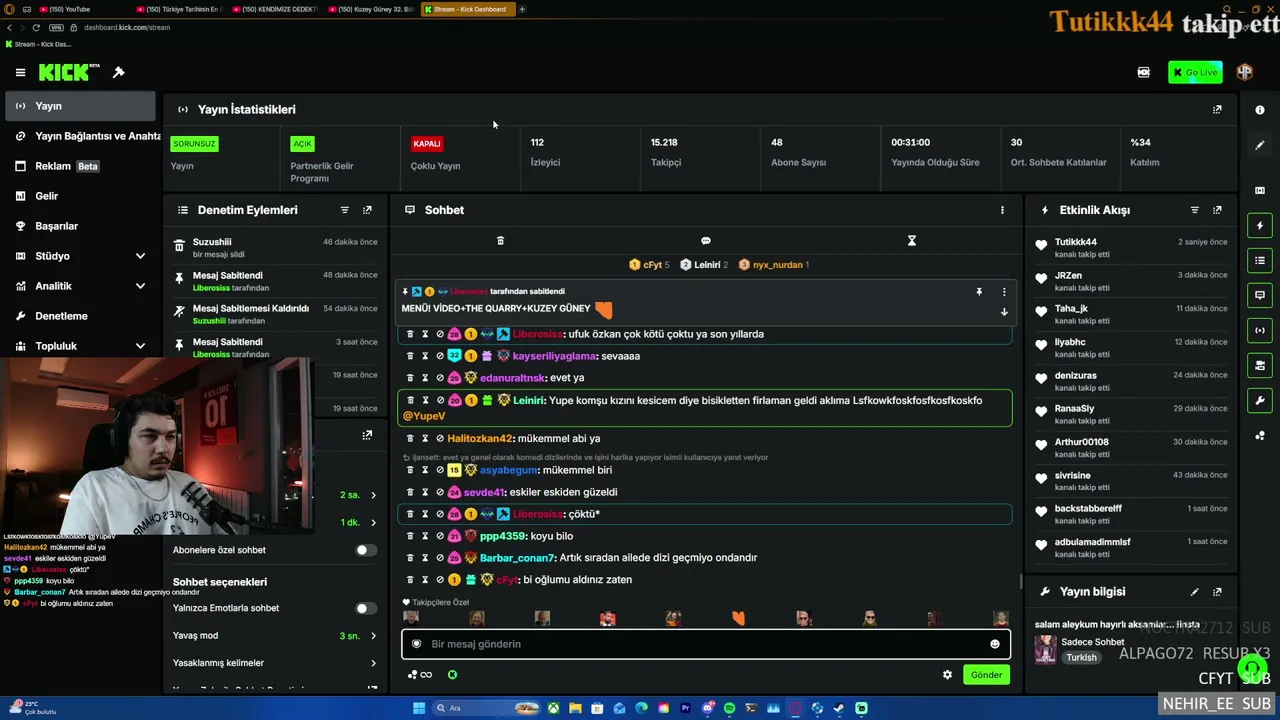Image resolution: width=1280 pixels, height=720 pixels.
Task: Delete kayseriliyaglama's message with trash icon
Action: pos(410,356)
